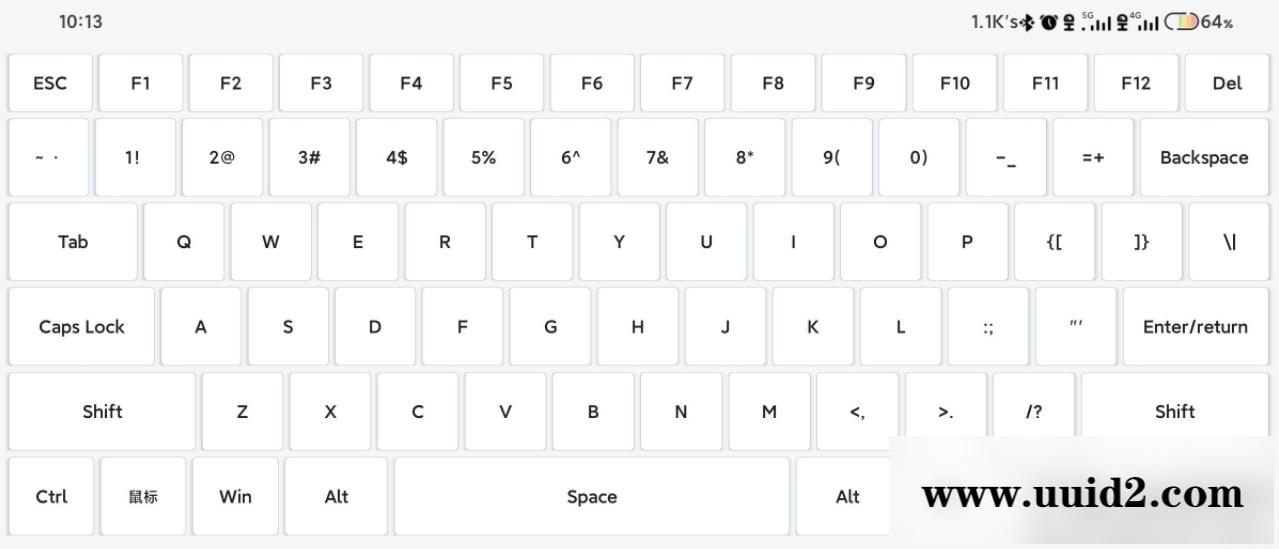This screenshot has width=1279, height=549.
Task: Tap the 5% number key
Action: (483, 157)
